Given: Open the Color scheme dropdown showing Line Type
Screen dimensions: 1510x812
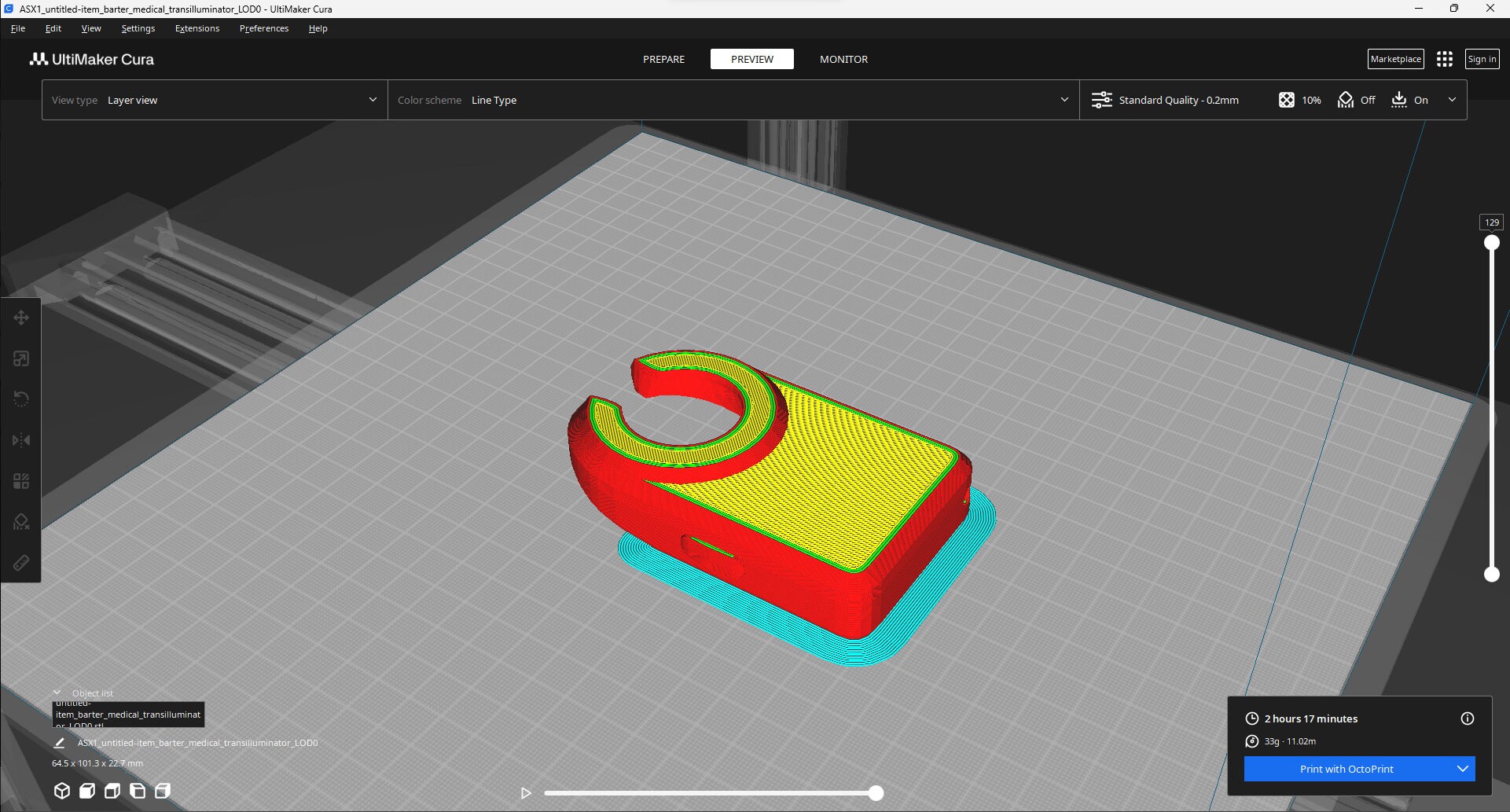Looking at the screenshot, I should (731, 100).
